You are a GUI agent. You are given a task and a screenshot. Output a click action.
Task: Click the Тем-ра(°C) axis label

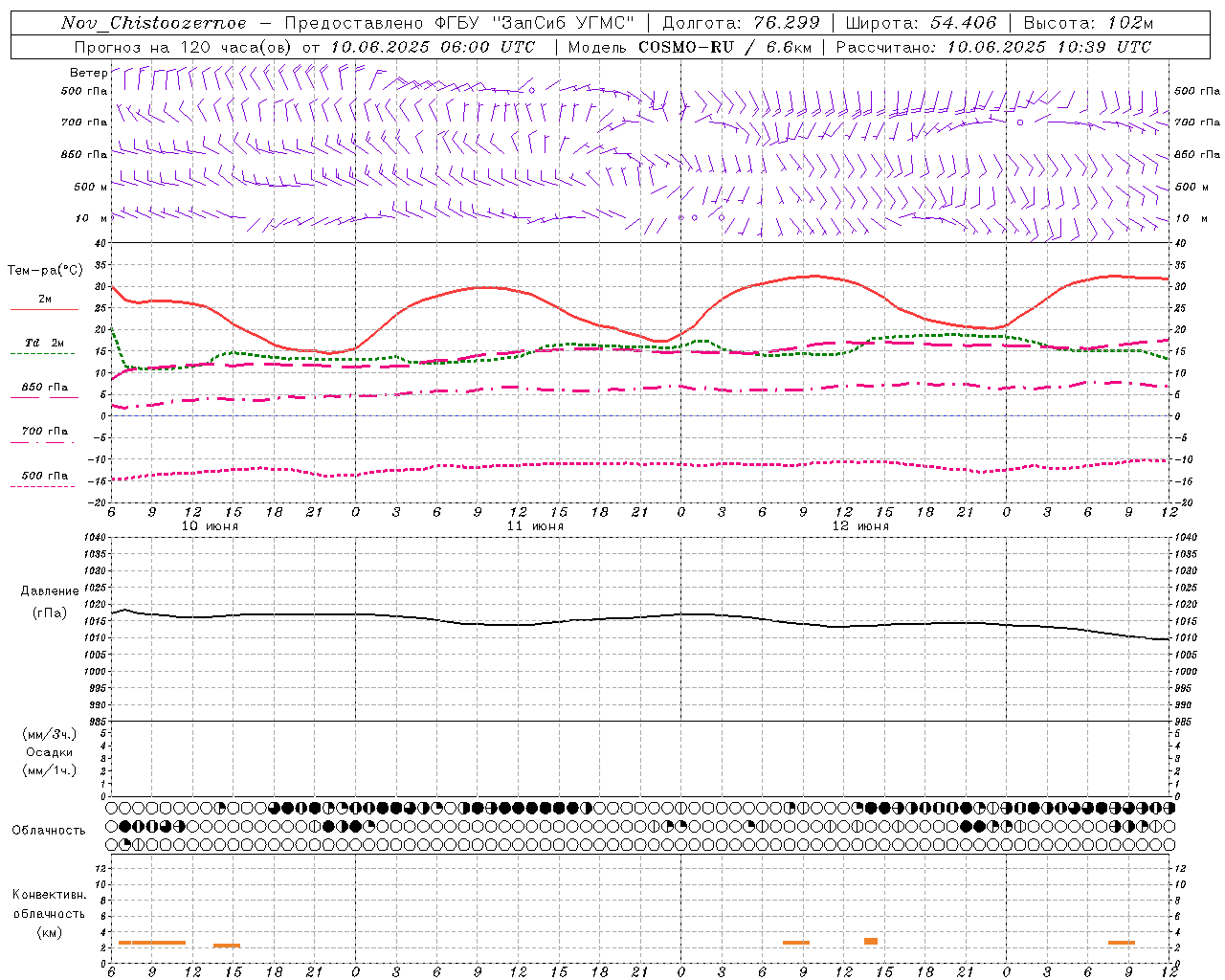[x=45, y=271]
